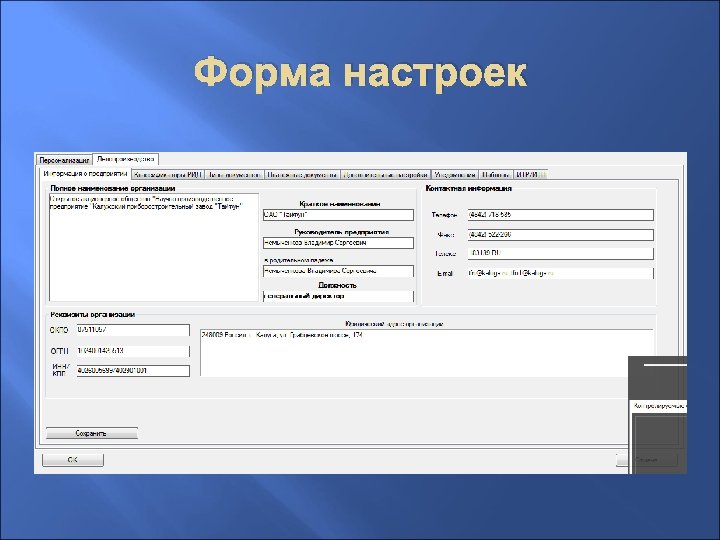Image resolution: width=720 pixels, height=540 pixels.
Task: Edit the short name field ЗАО "Тайфун"
Action: coord(338,215)
